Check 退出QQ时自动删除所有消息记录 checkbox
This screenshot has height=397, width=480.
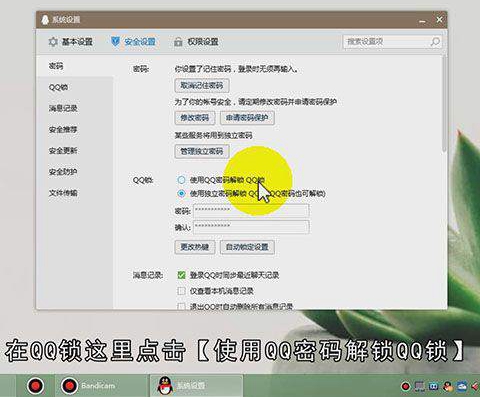pos(181,306)
